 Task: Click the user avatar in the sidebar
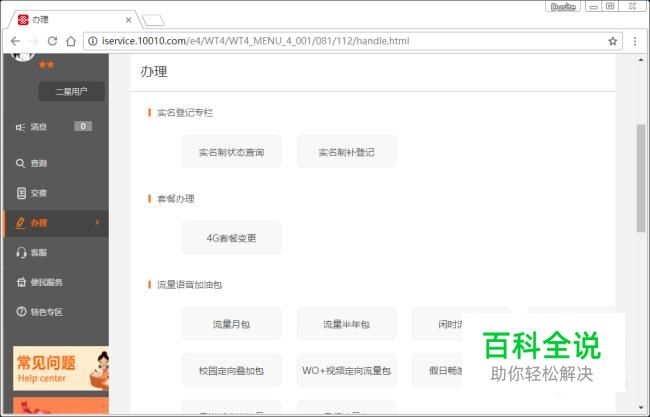(23, 57)
